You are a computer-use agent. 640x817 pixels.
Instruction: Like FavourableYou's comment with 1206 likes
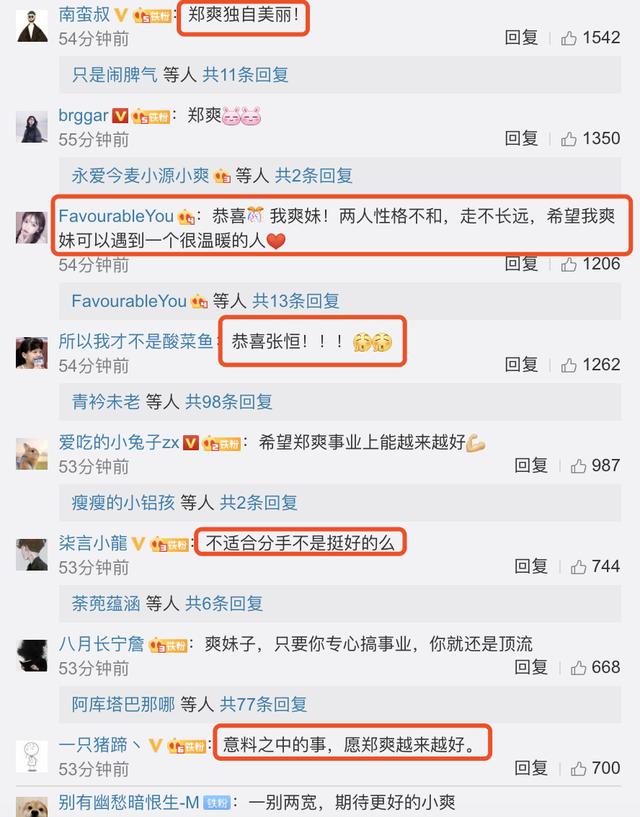[569, 265]
